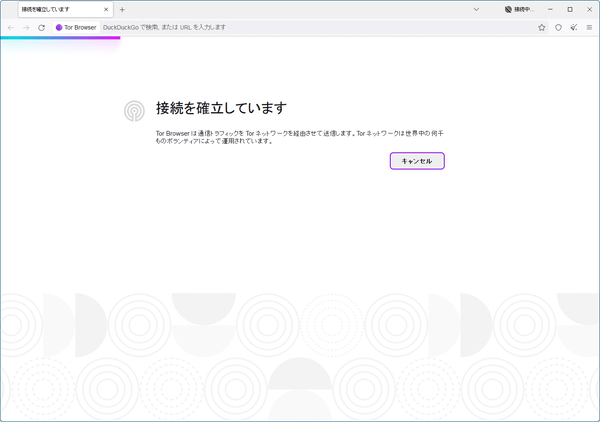This screenshot has width=600, height=422.
Task: Cancel the Tor connection with キャンセル
Action: pos(417,161)
